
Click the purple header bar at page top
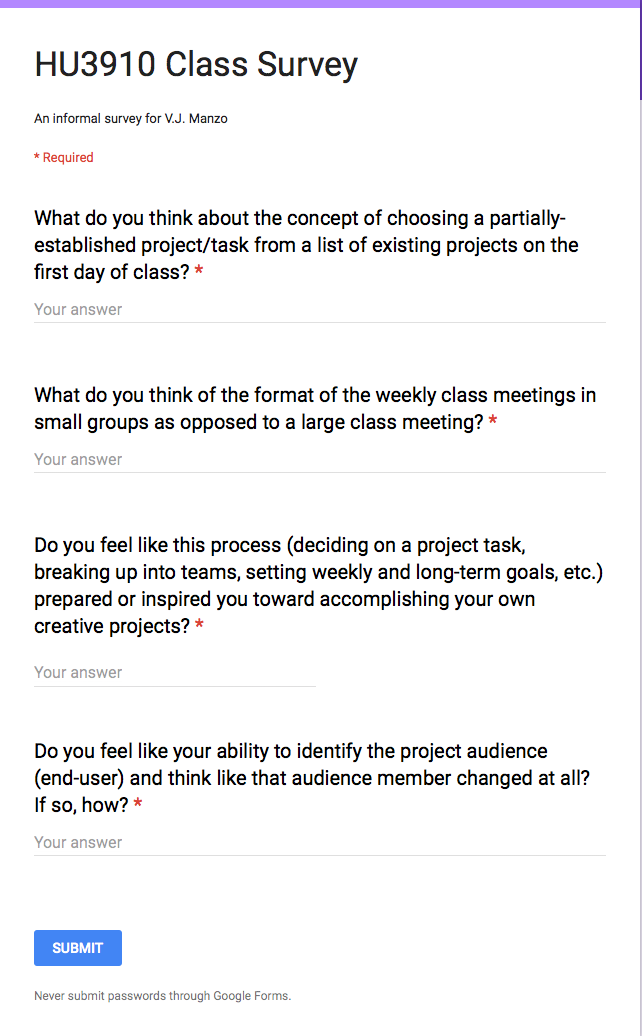(320, 3)
